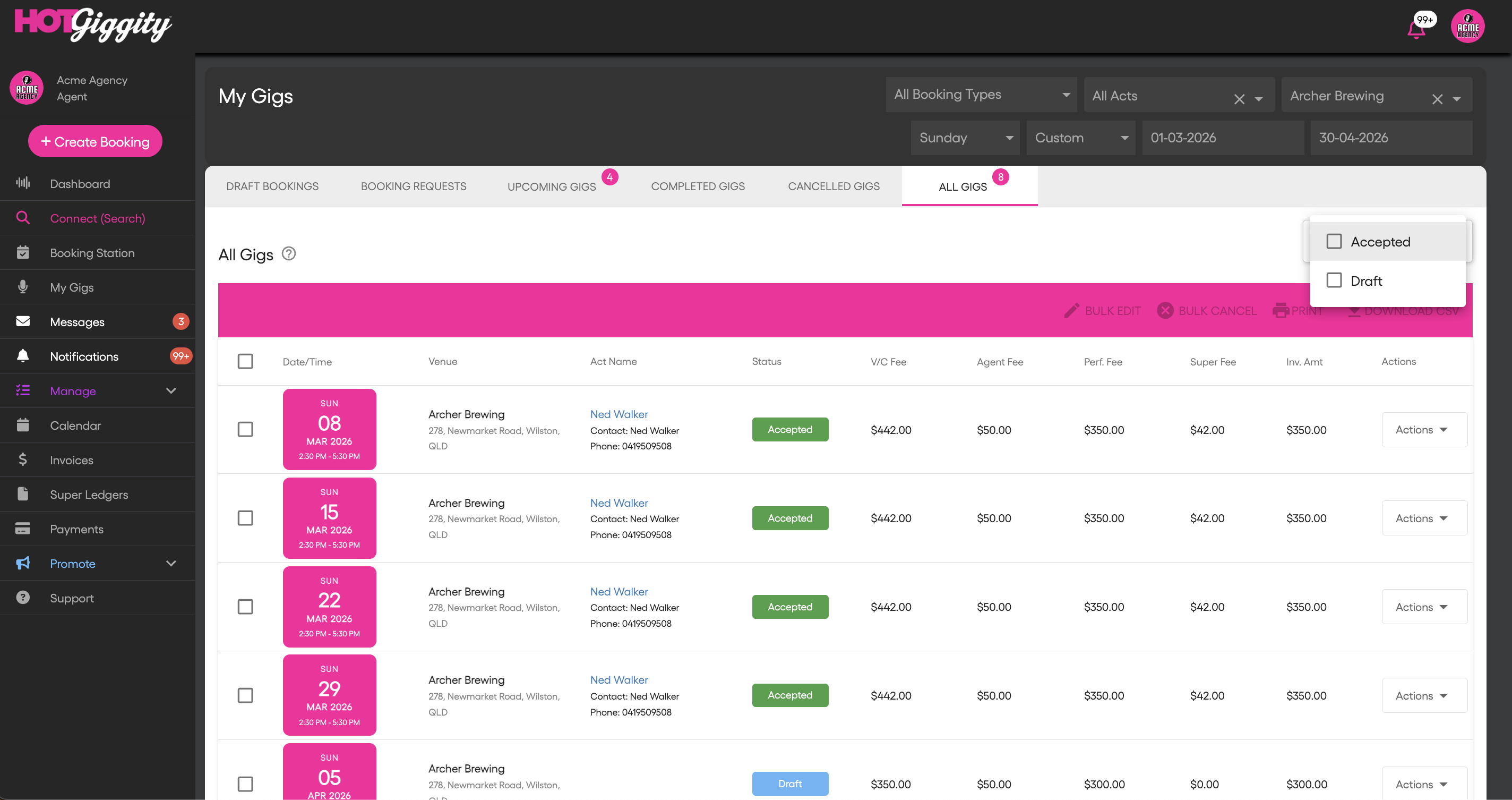Clear the Archer Brewing venue filter
This screenshot has width=1512, height=800.
pos(1437,99)
